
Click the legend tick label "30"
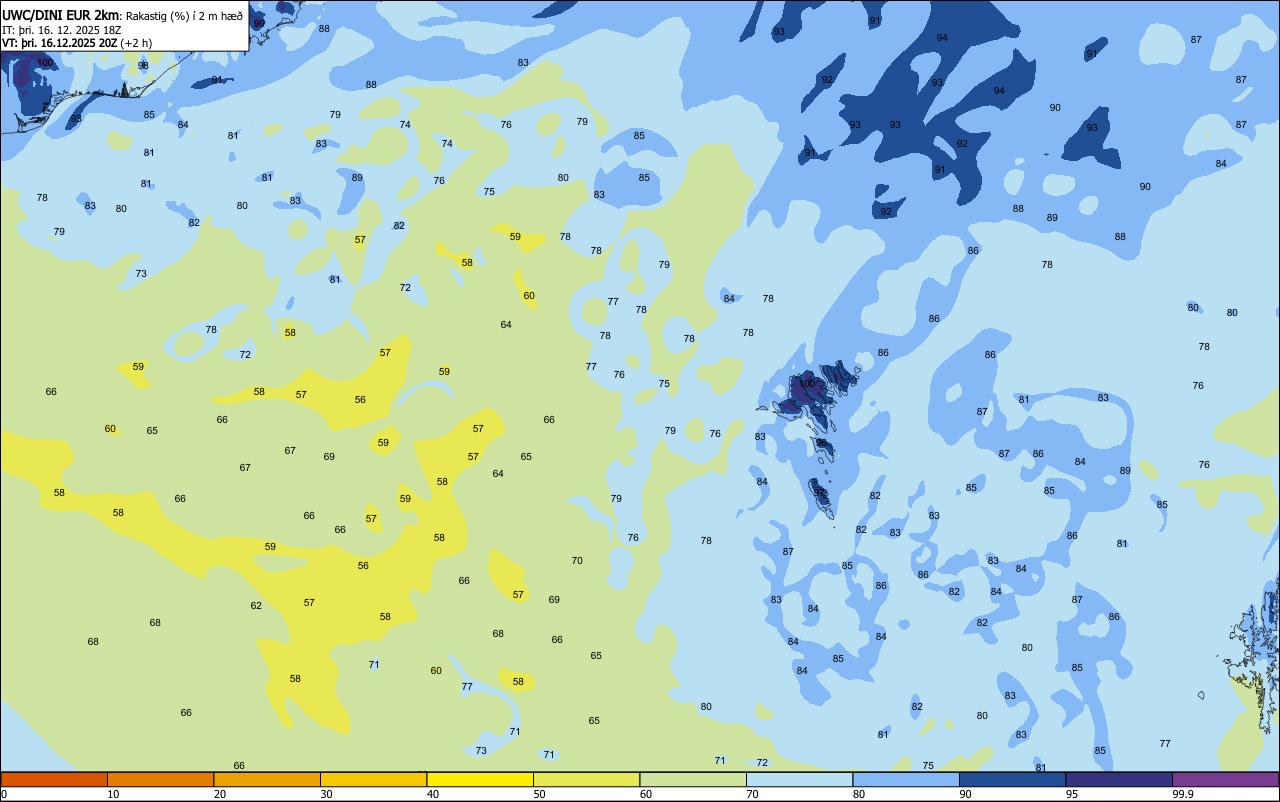(x=326, y=794)
